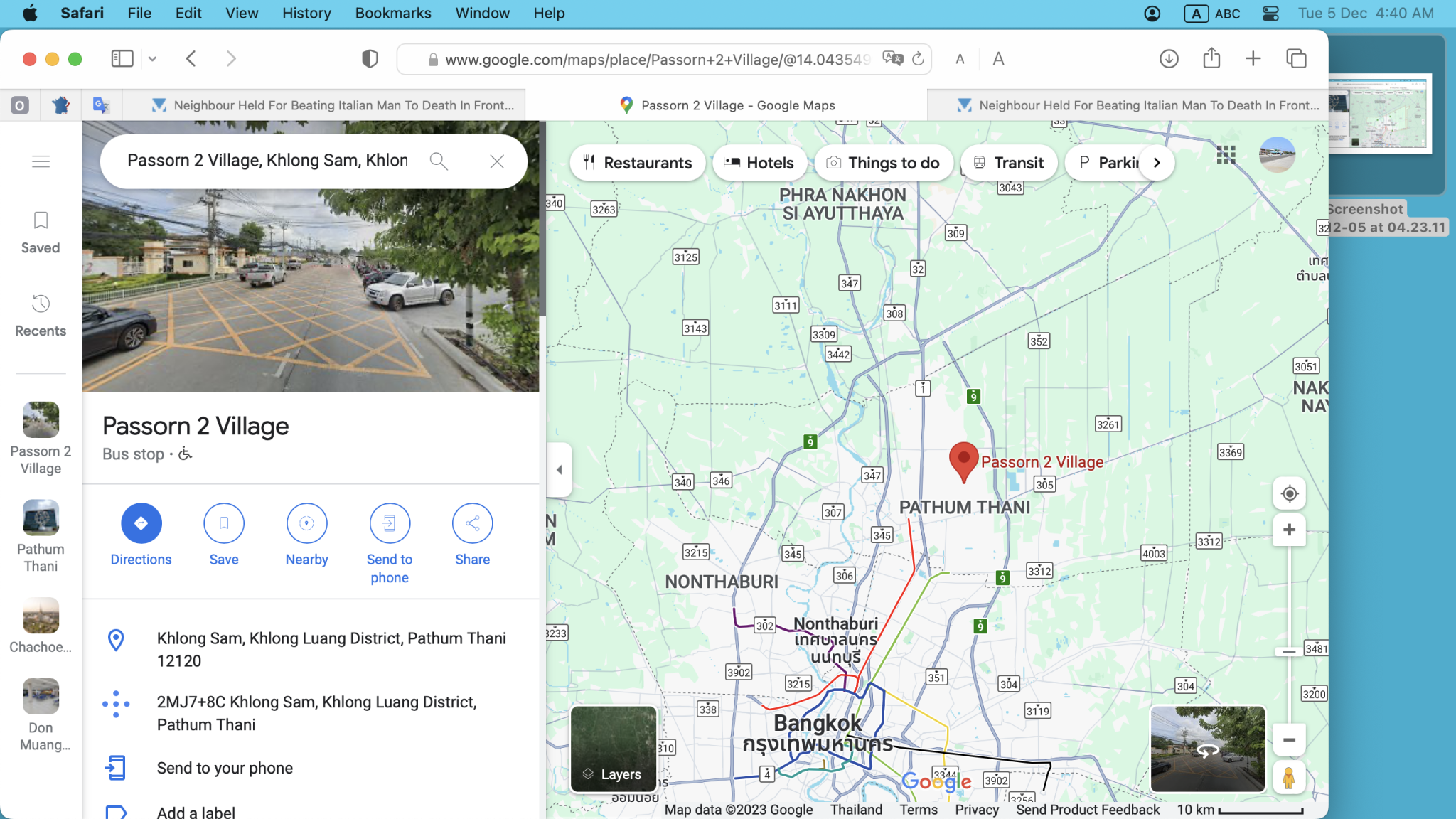Filter map by Restaurants
1456x819 pixels.
(x=637, y=163)
